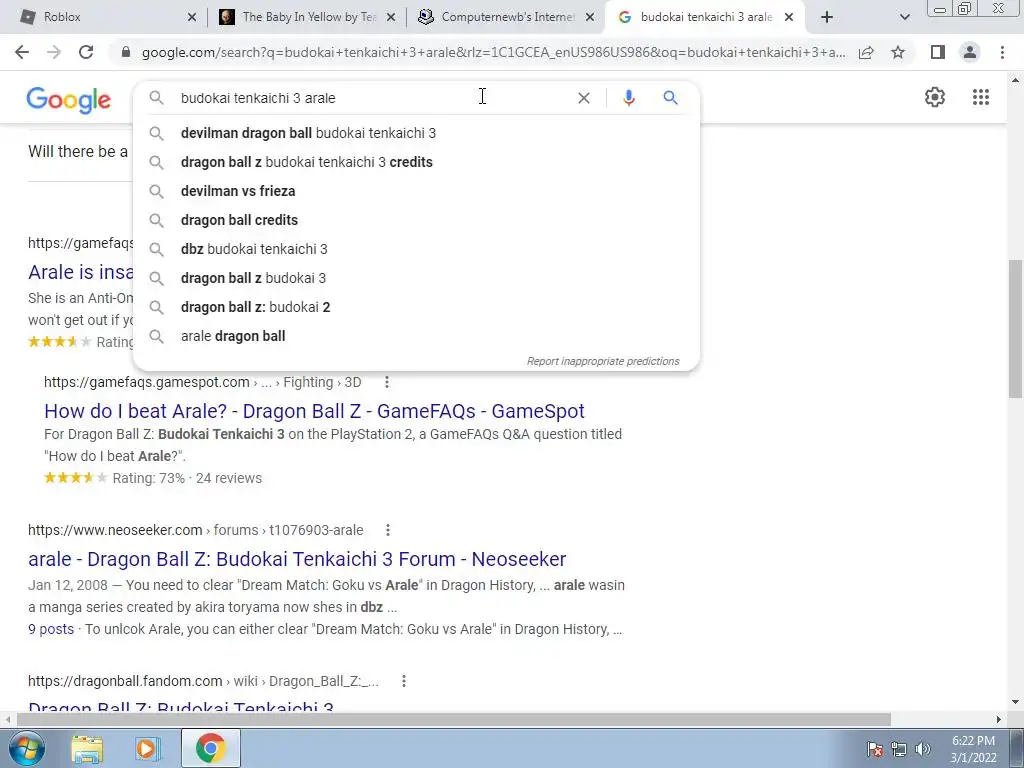Click the scroll-down arrow of vertical scrollbar
This screenshot has width=1024, height=768.
[1015, 703]
